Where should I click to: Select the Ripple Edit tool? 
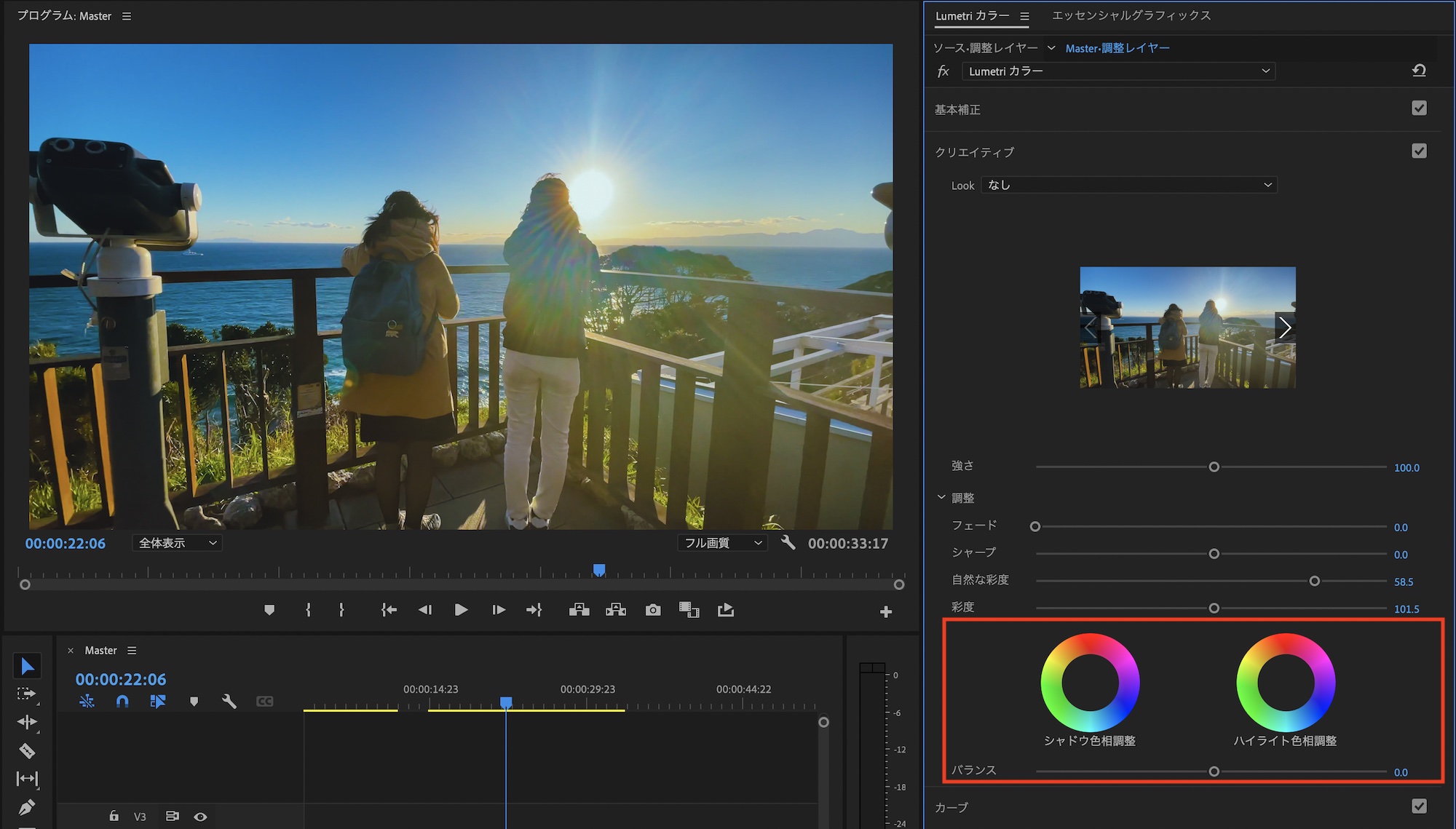(27, 722)
